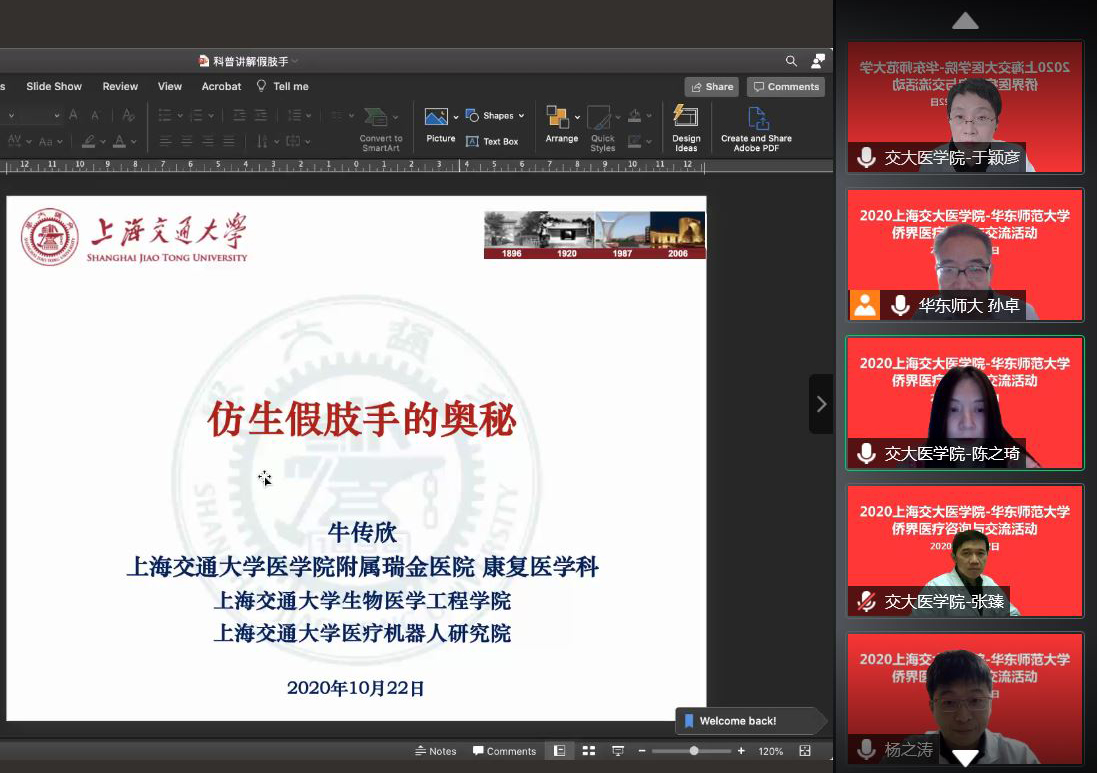Click the Share button
This screenshot has height=773, width=1099.
tap(711, 87)
